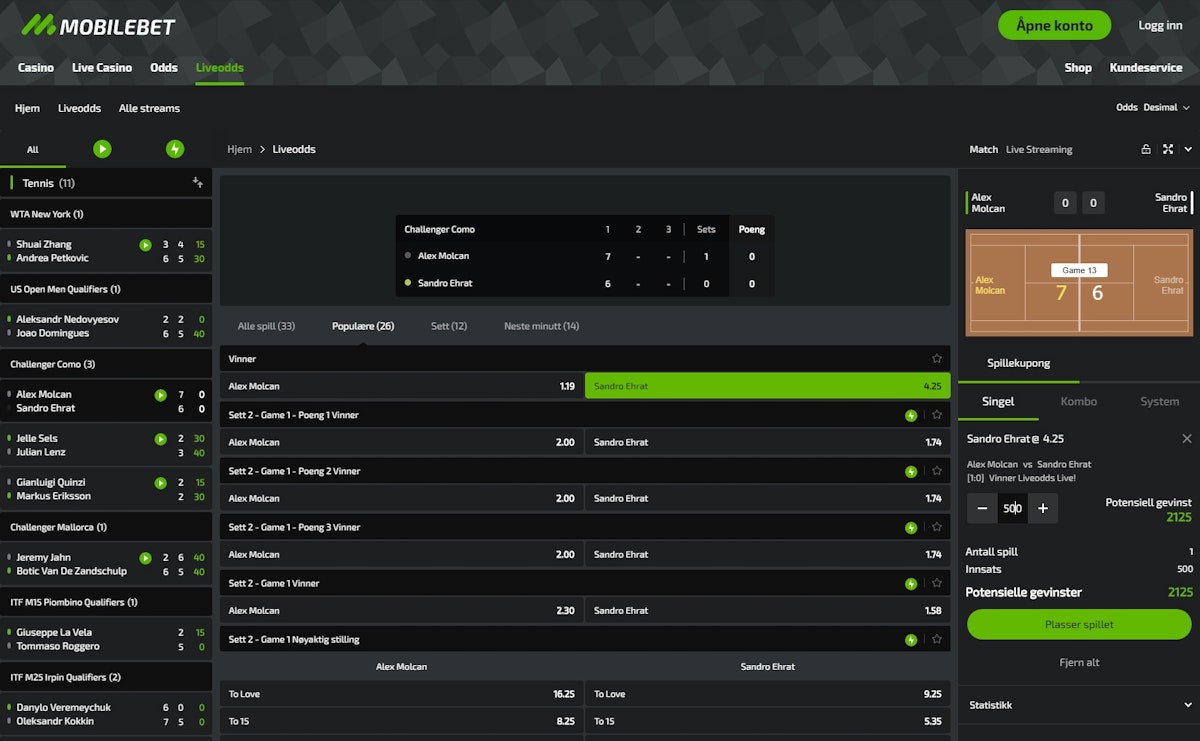
Task: Select Sandro Ehrat To 15 5.35
Action: click(768, 720)
